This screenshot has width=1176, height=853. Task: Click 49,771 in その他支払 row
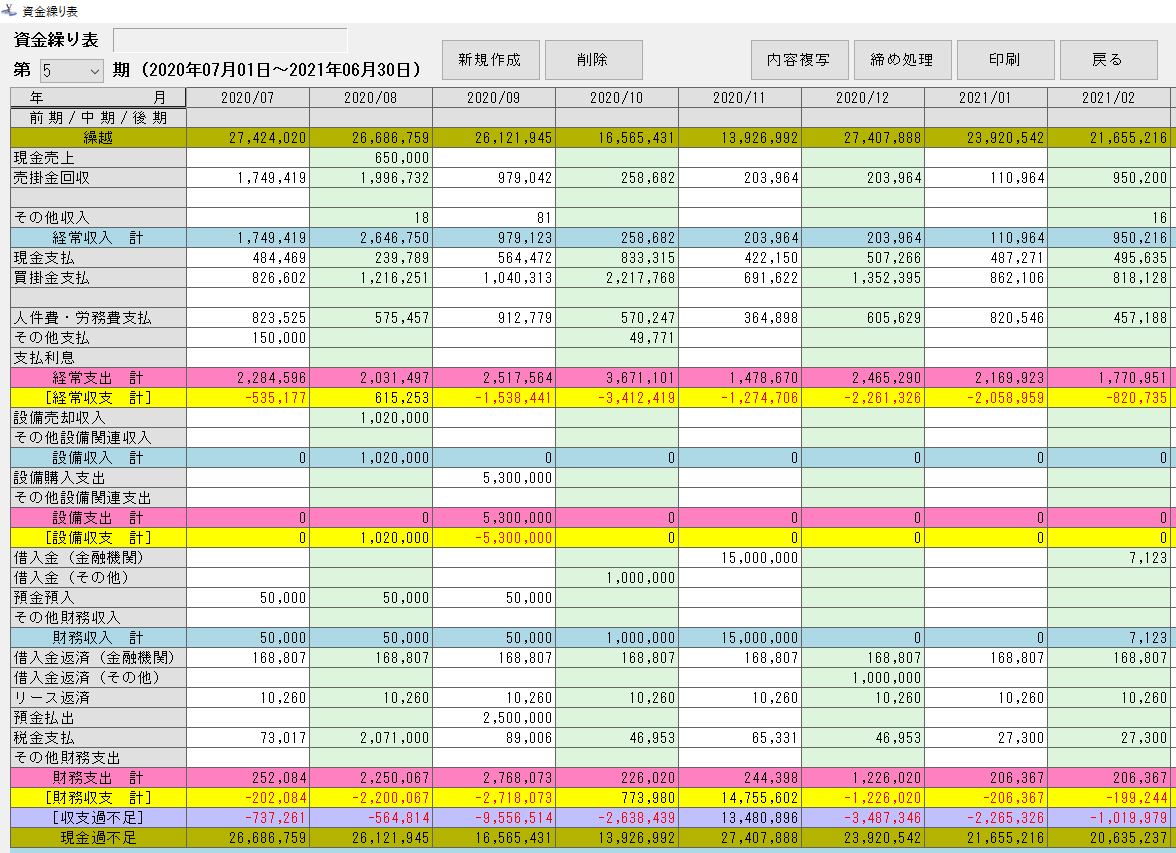pyautogui.click(x=616, y=338)
